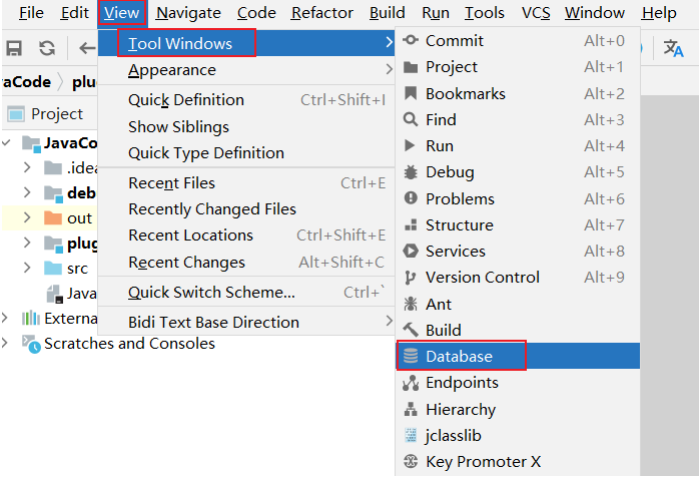
Task: Click the Ant icon in the submenu
Action: coord(410,304)
